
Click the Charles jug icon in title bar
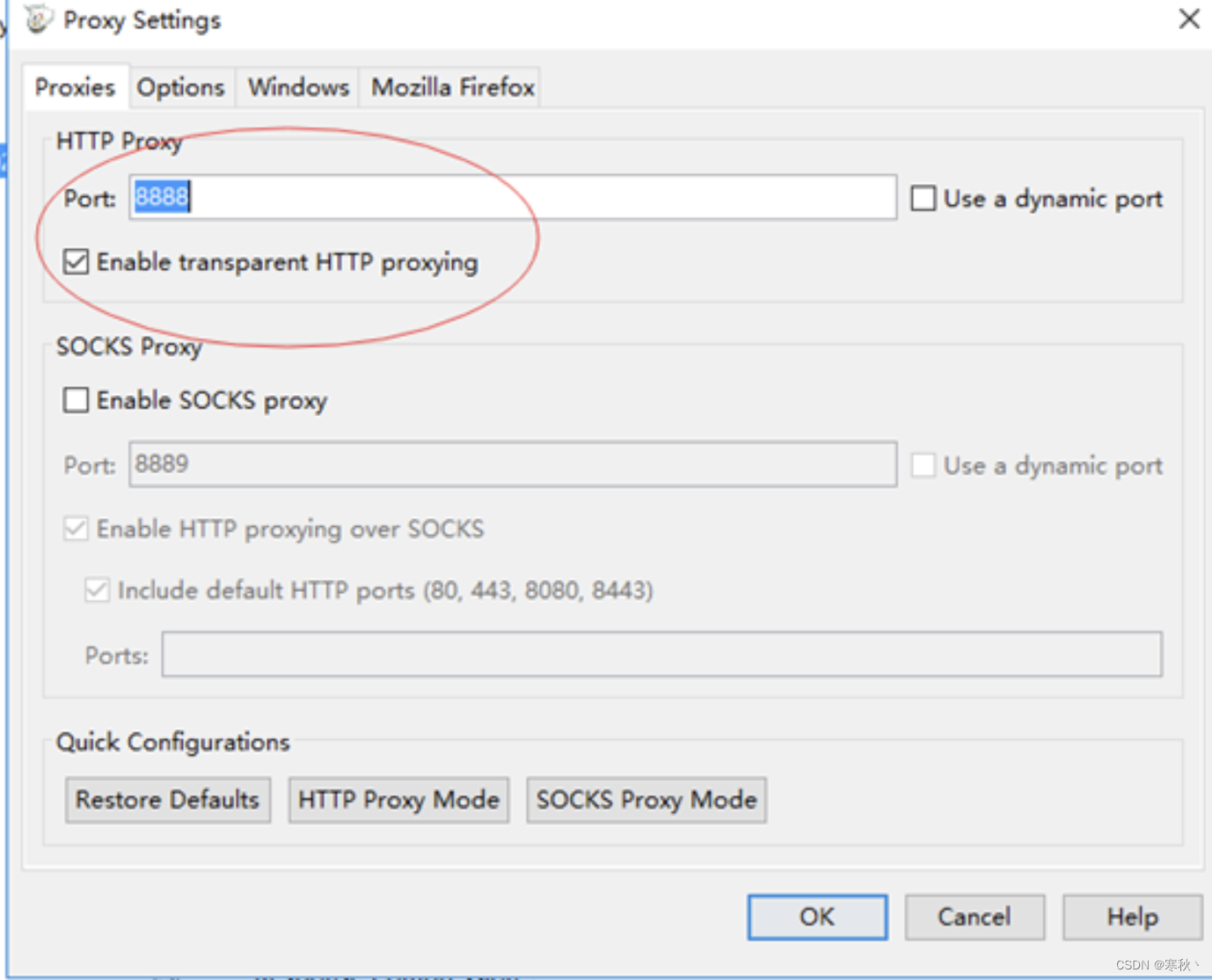point(38,18)
